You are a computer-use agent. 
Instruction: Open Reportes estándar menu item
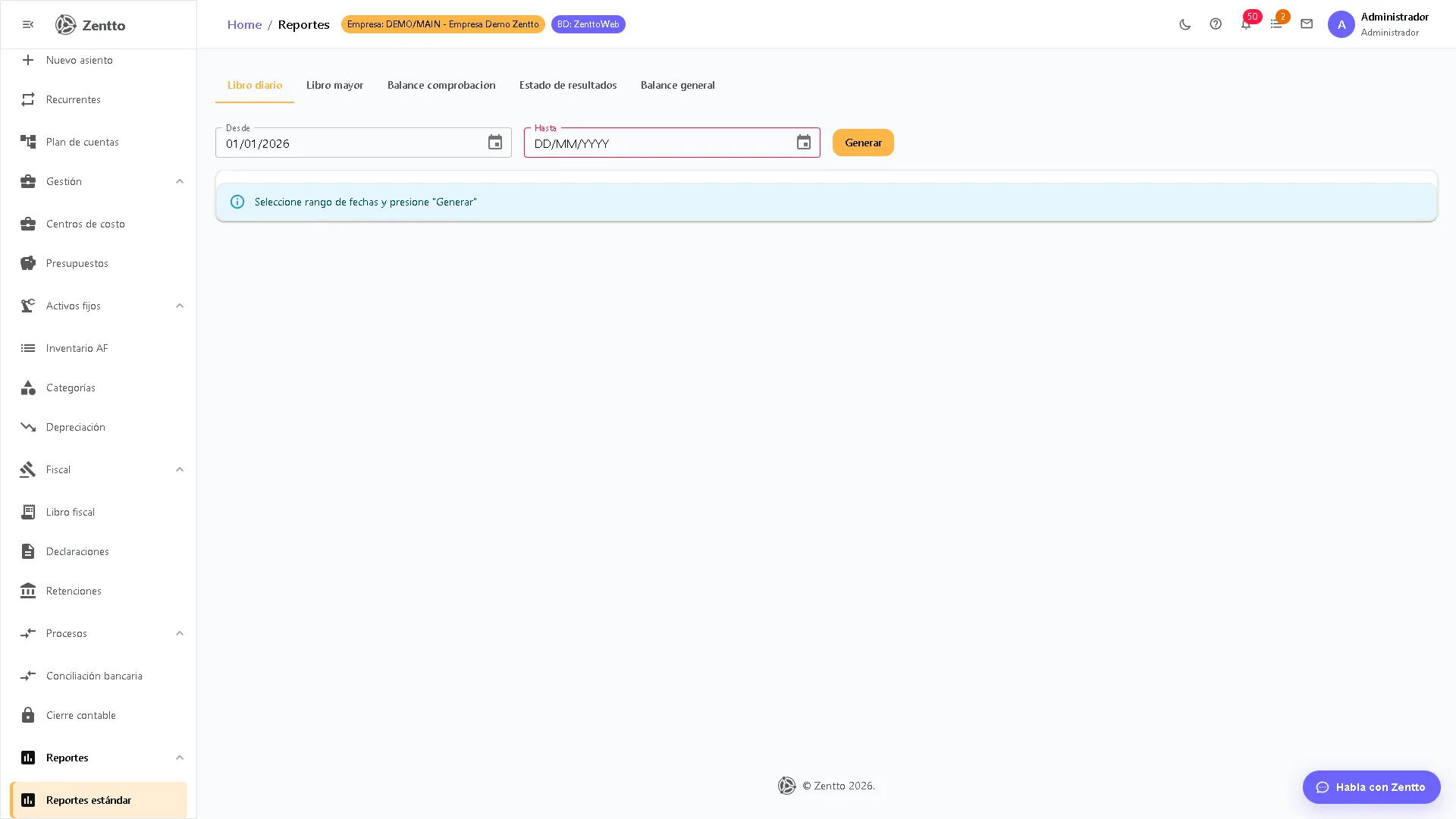(99, 800)
